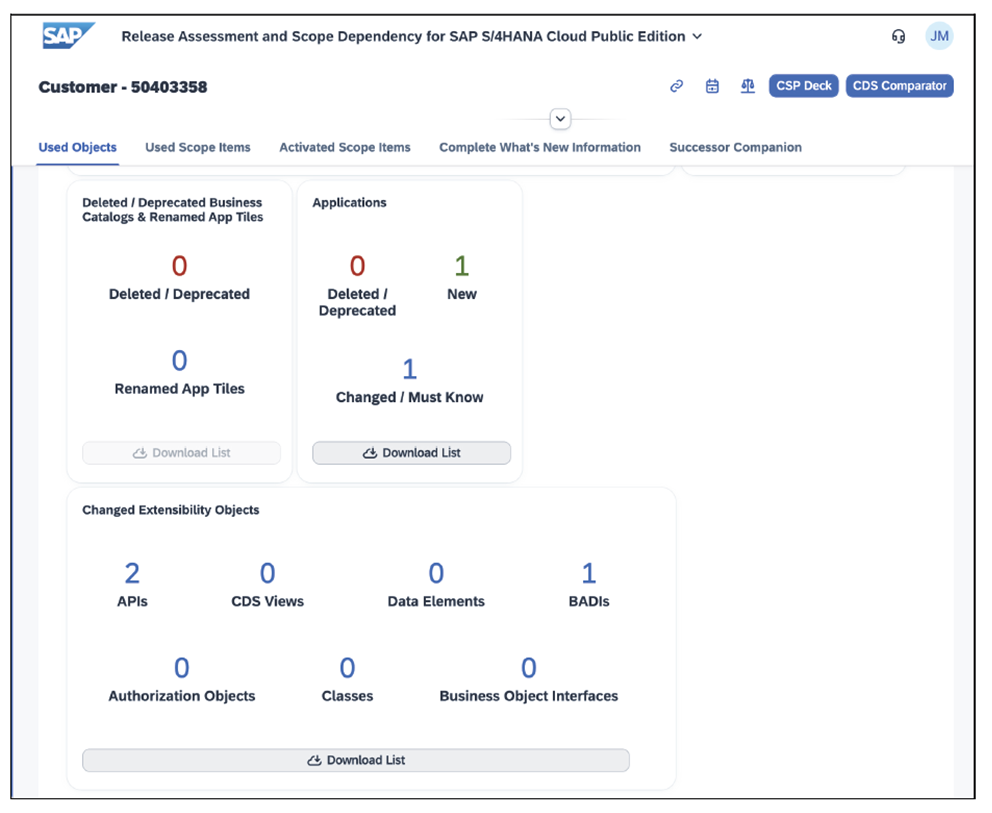The width and height of the screenshot is (992, 813).
Task: Switch to the Used Scope Items tab
Action: point(197,147)
